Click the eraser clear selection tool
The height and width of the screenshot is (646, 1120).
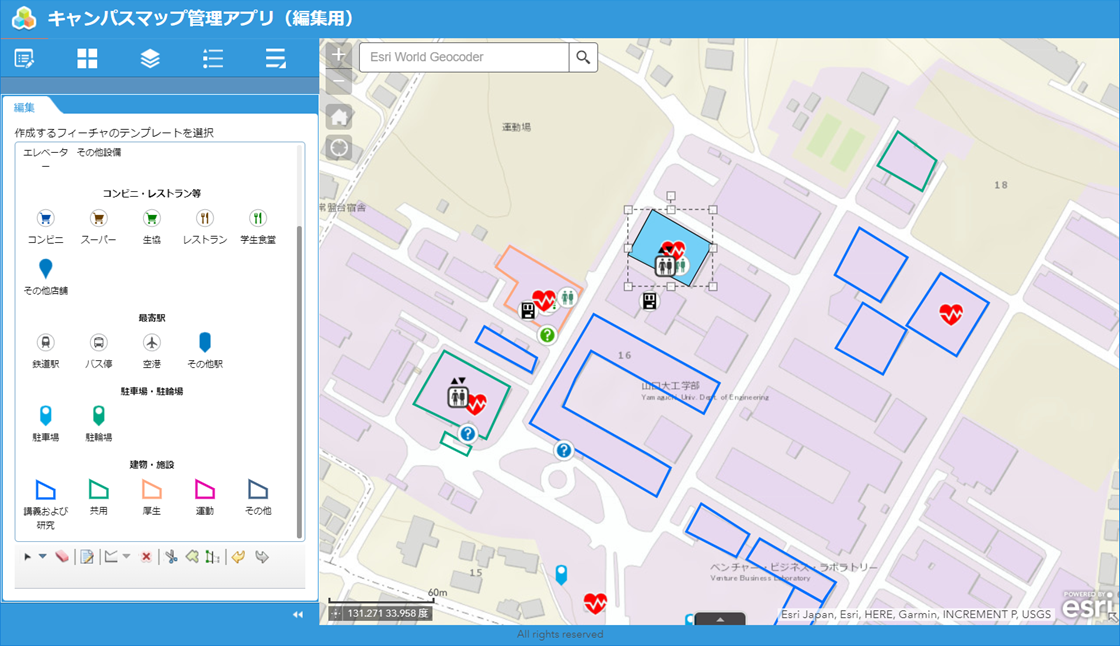[63, 557]
